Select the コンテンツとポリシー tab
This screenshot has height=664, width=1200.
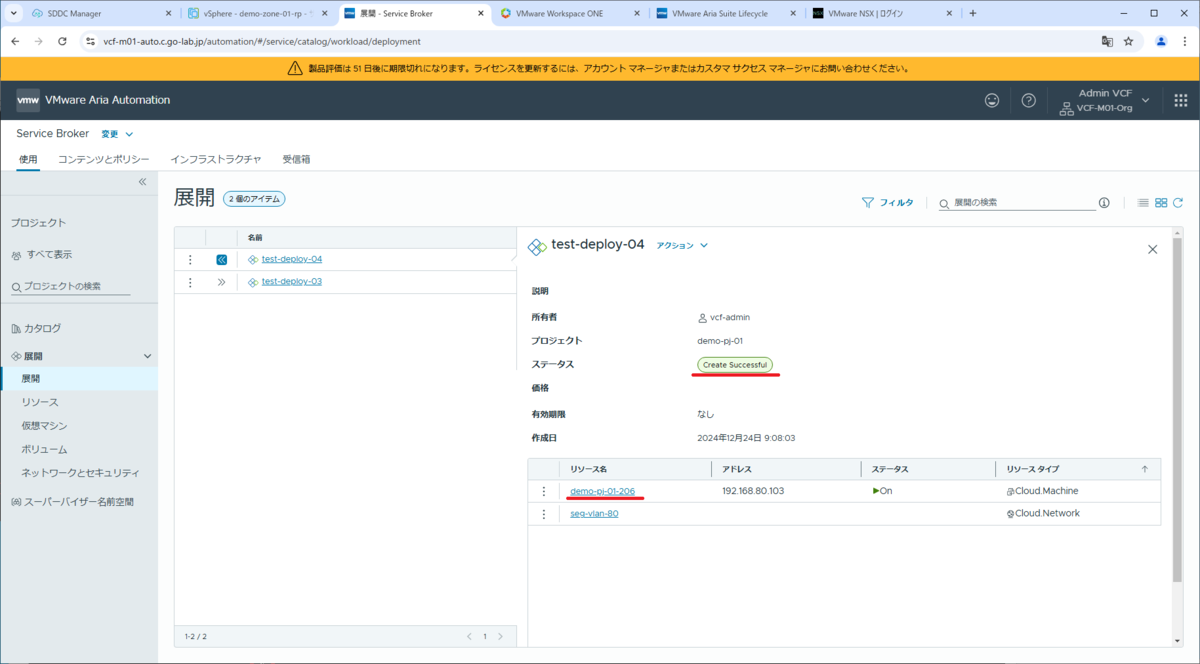point(104,159)
